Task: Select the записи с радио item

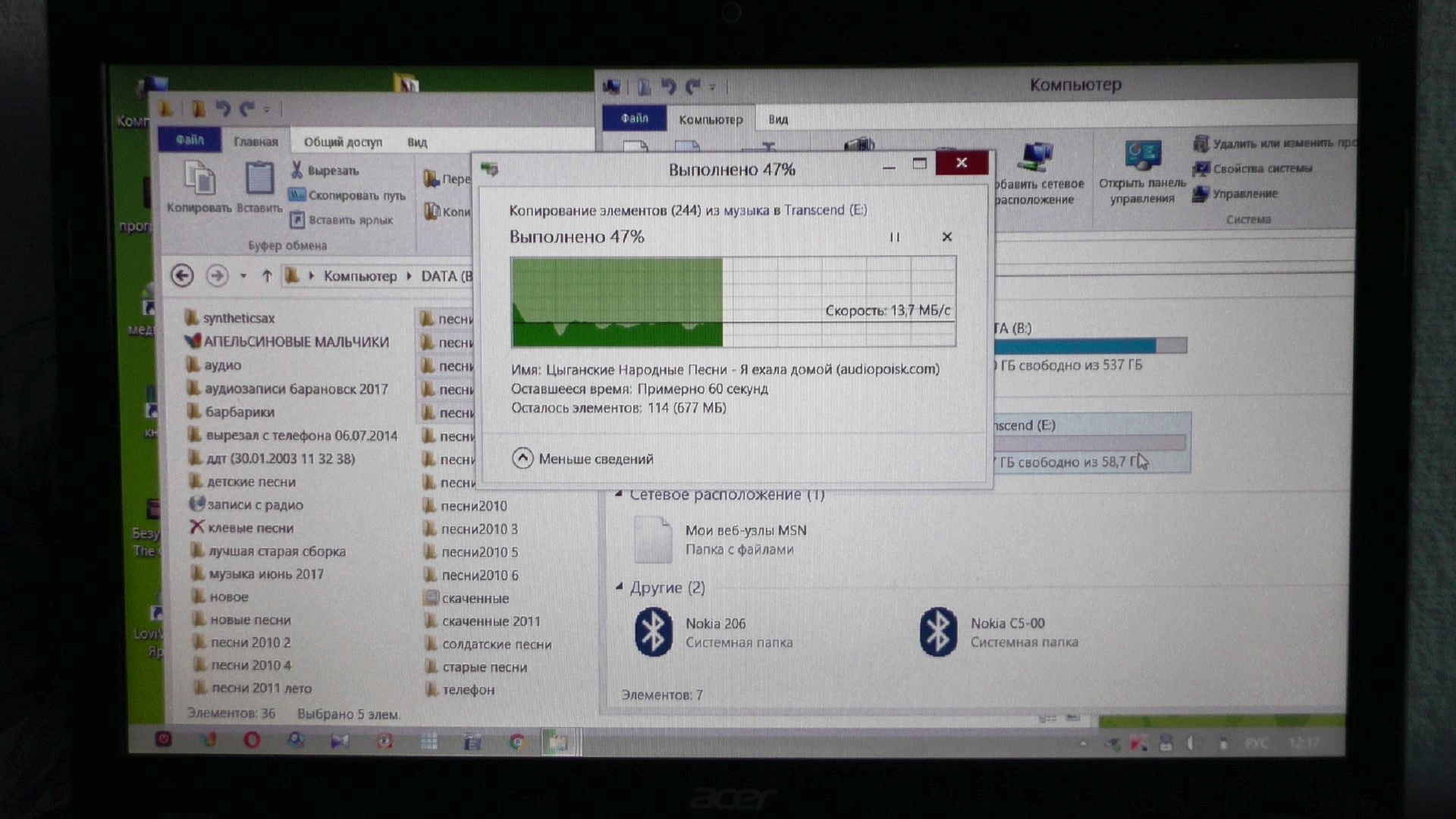Action: click(x=246, y=504)
